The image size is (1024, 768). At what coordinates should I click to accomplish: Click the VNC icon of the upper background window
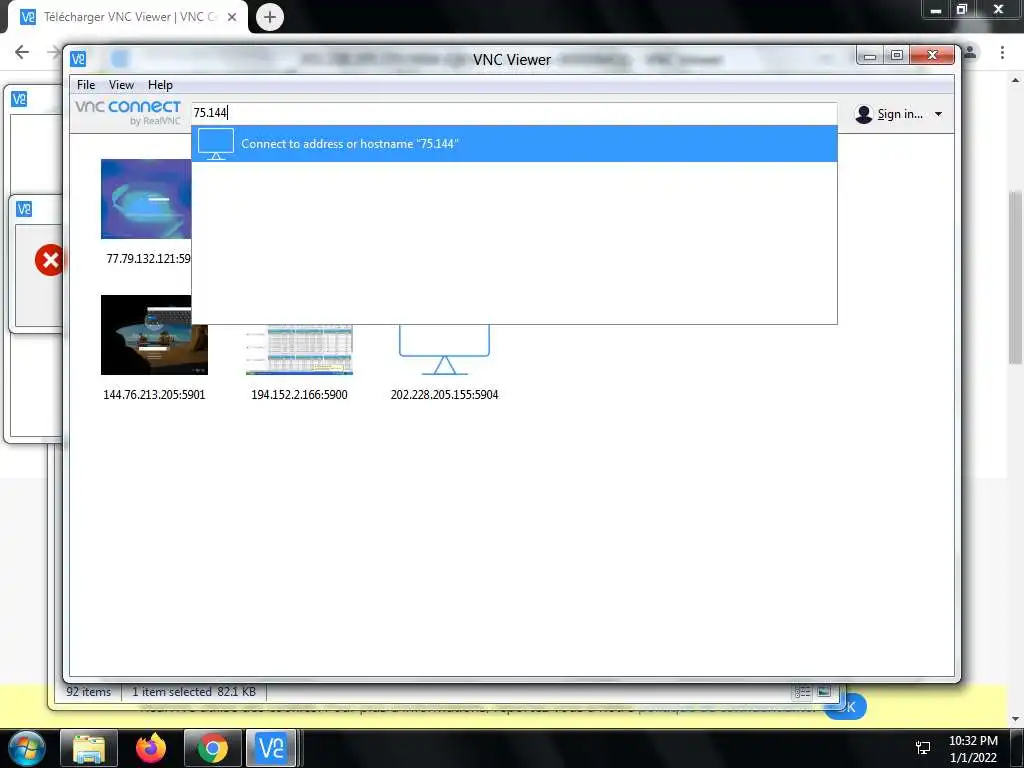[x=20, y=99]
